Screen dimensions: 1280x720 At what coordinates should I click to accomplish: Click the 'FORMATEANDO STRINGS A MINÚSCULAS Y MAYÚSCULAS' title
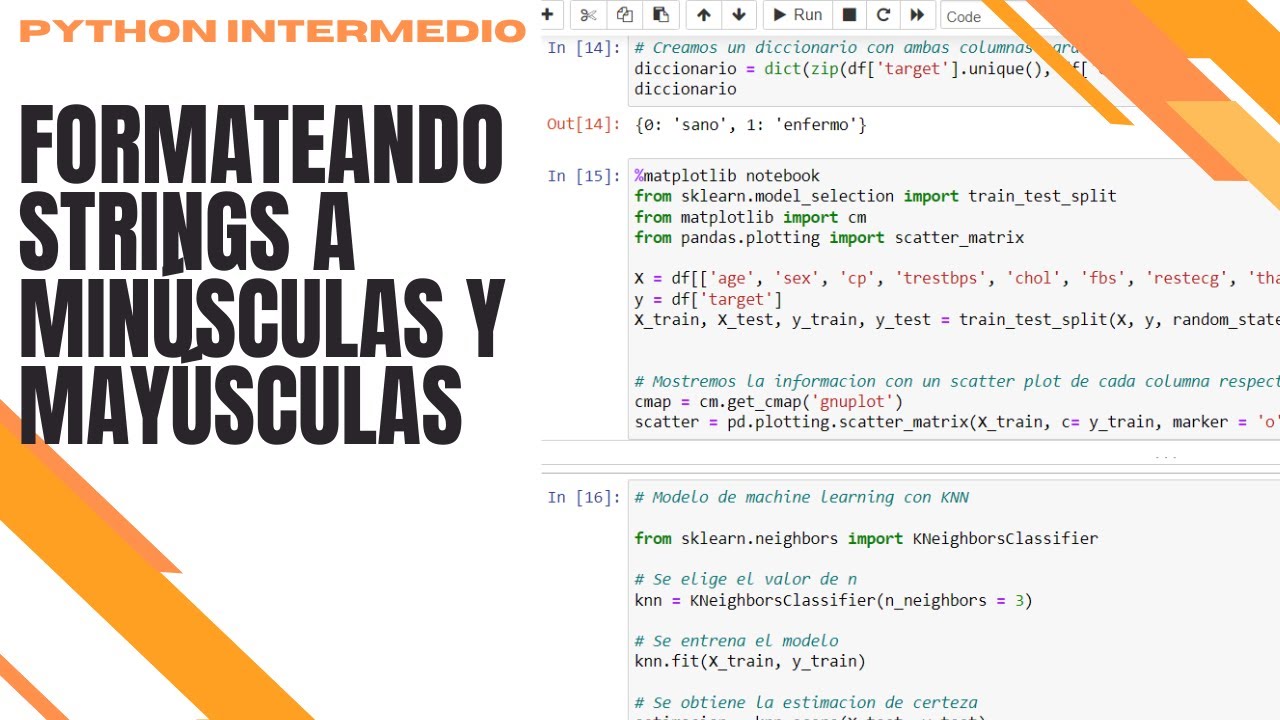(262, 274)
